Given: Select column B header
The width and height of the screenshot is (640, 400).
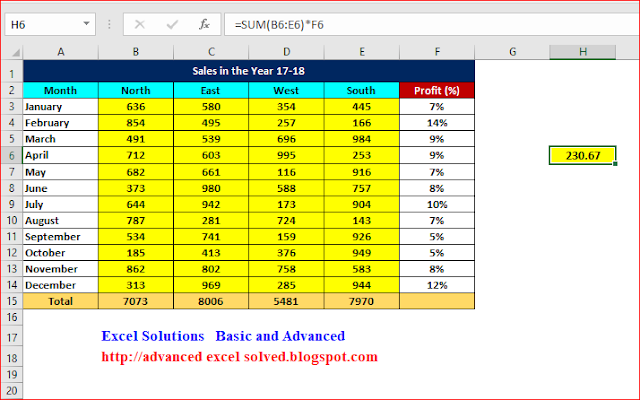Looking at the screenshot, I should point(136,52).
